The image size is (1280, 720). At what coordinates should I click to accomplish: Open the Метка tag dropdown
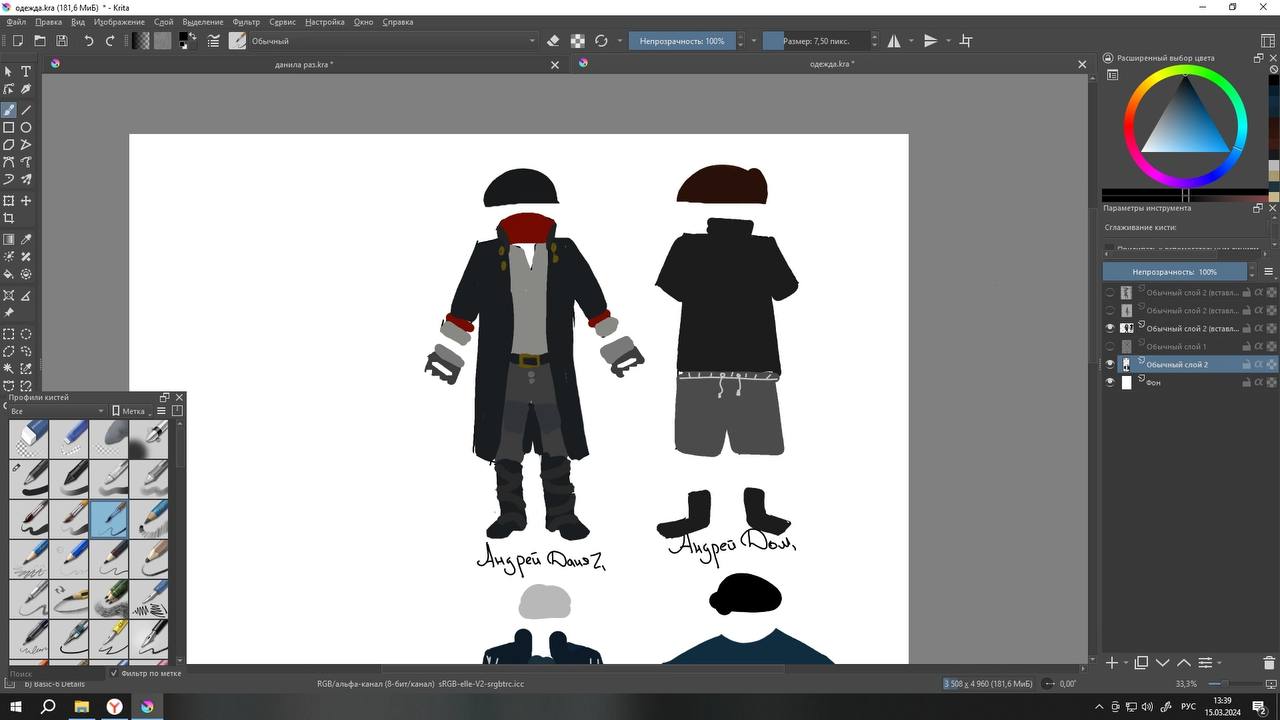[x=130, y=411]
